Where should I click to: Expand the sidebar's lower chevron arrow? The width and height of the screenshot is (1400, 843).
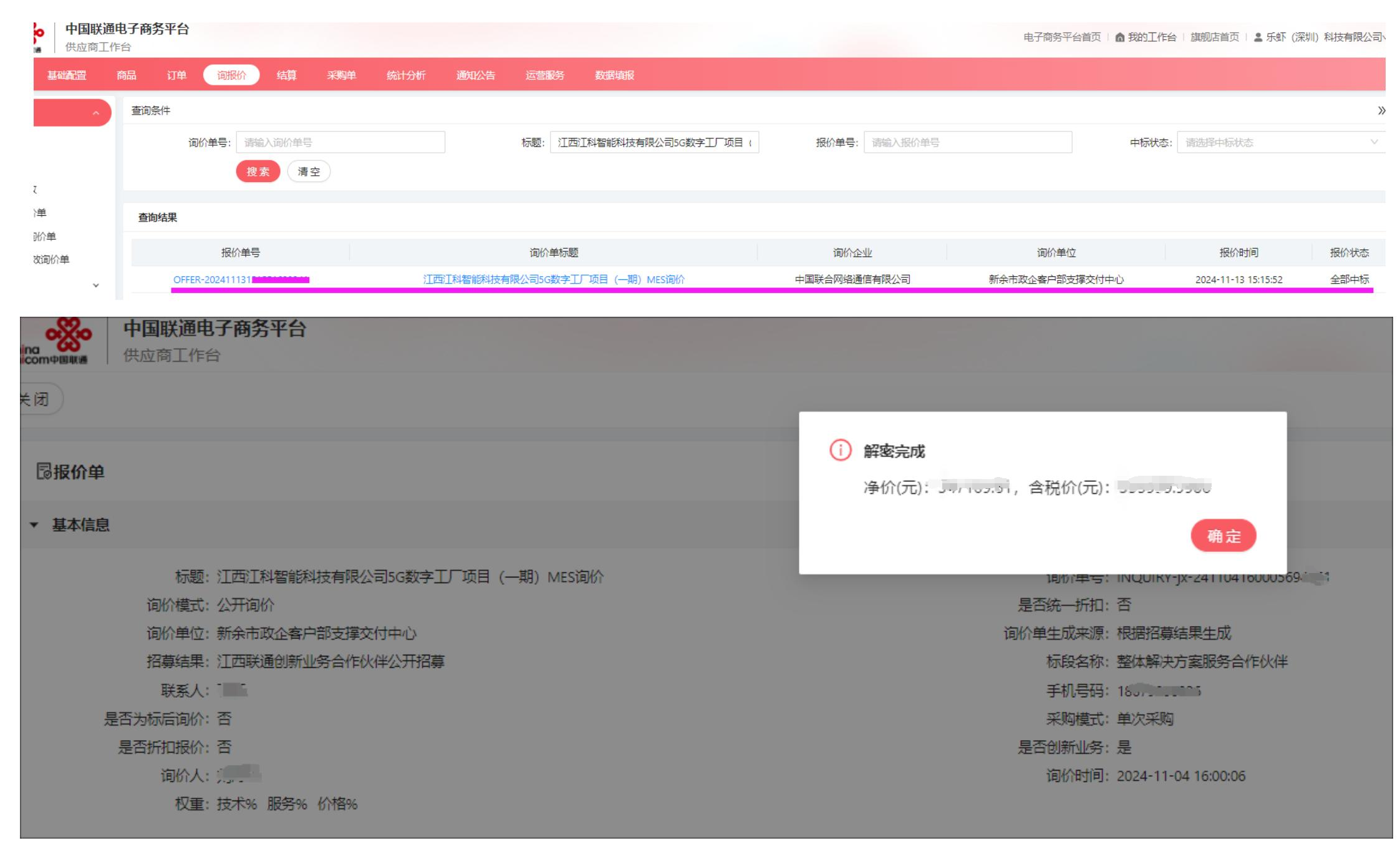(95, 286)
